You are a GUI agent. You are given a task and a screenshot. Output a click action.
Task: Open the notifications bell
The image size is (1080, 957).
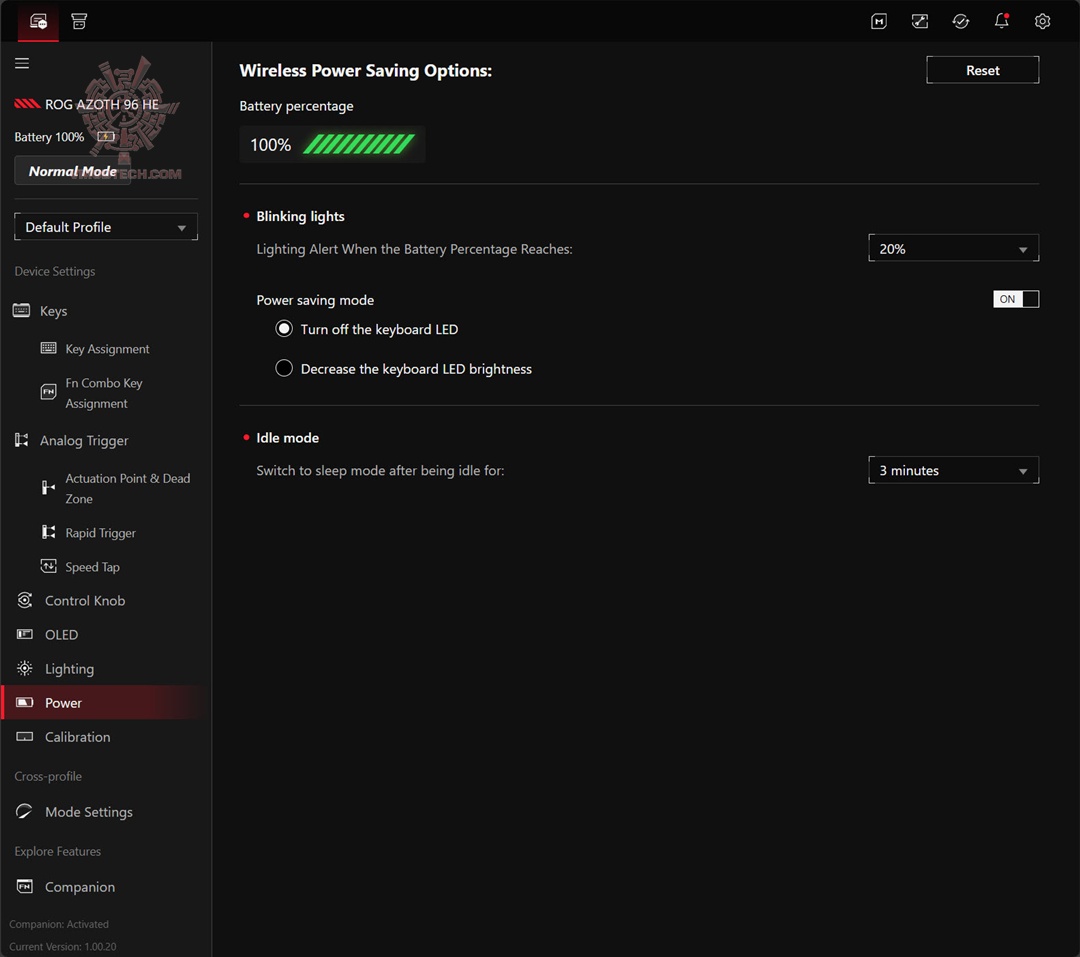(1001, 21)
